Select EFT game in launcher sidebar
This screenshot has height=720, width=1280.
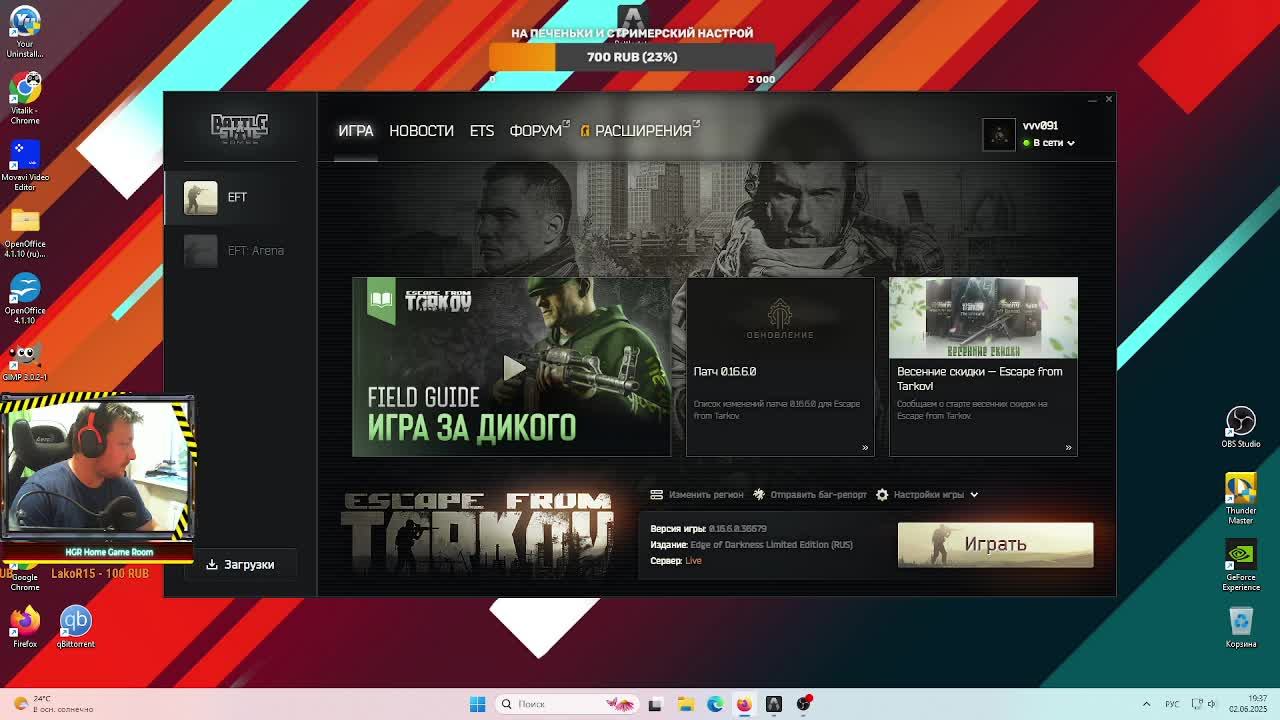click(240, 197)
